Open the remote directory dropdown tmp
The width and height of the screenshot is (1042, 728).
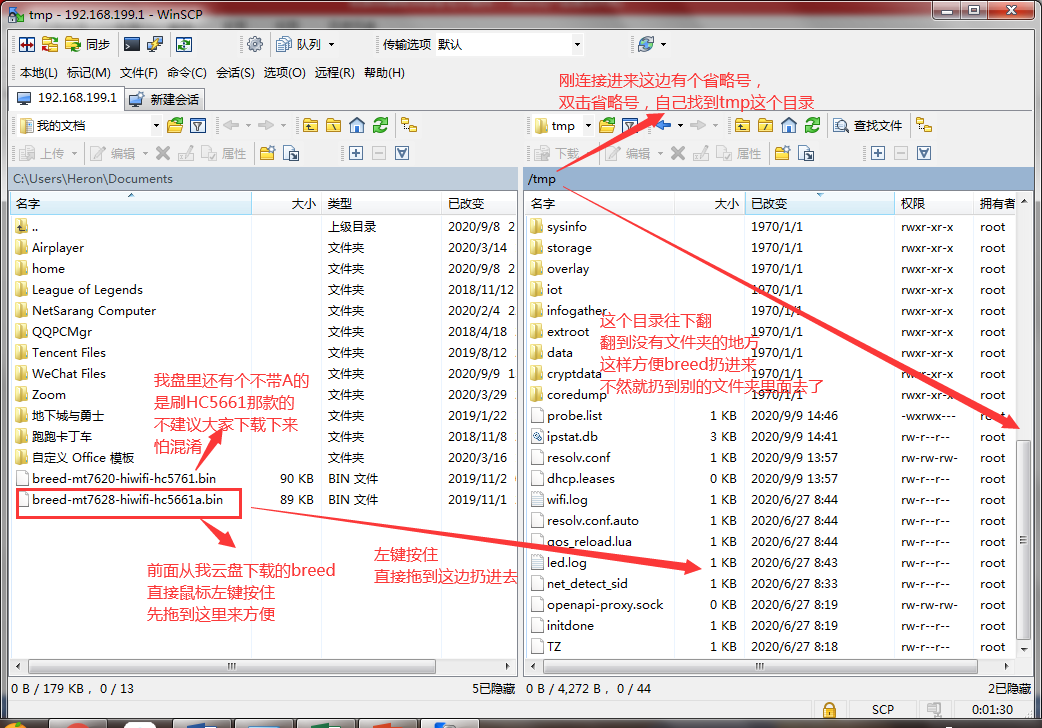click(x=562, y=125)
